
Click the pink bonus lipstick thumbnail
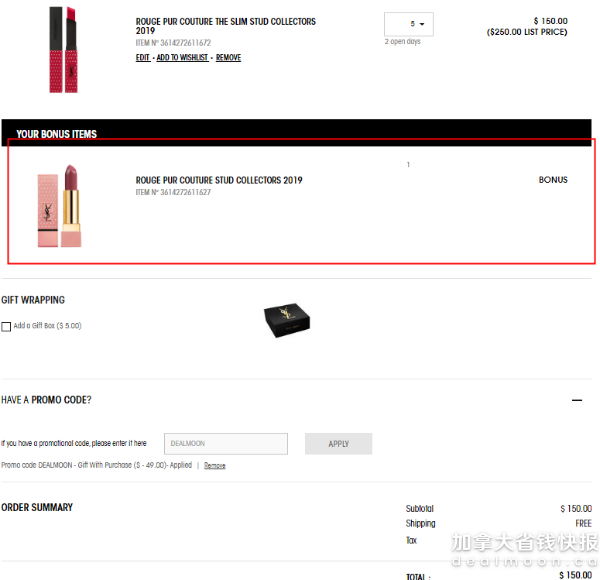pos(60,206)
